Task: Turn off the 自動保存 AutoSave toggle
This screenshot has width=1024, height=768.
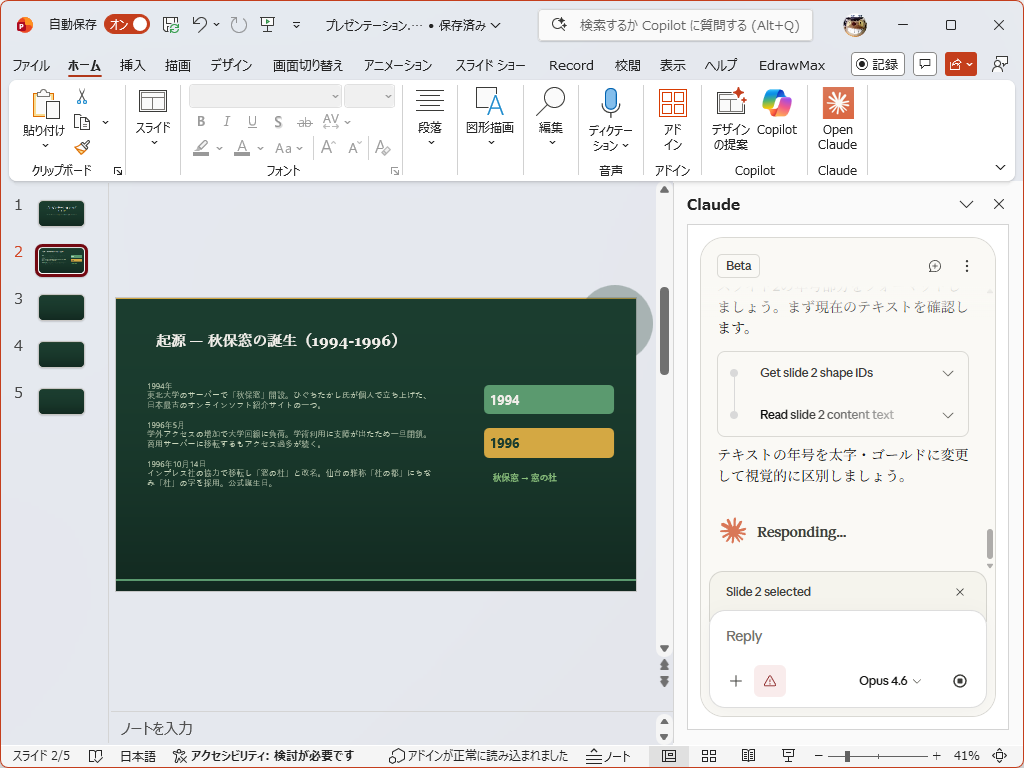Action: pos(126,25)
